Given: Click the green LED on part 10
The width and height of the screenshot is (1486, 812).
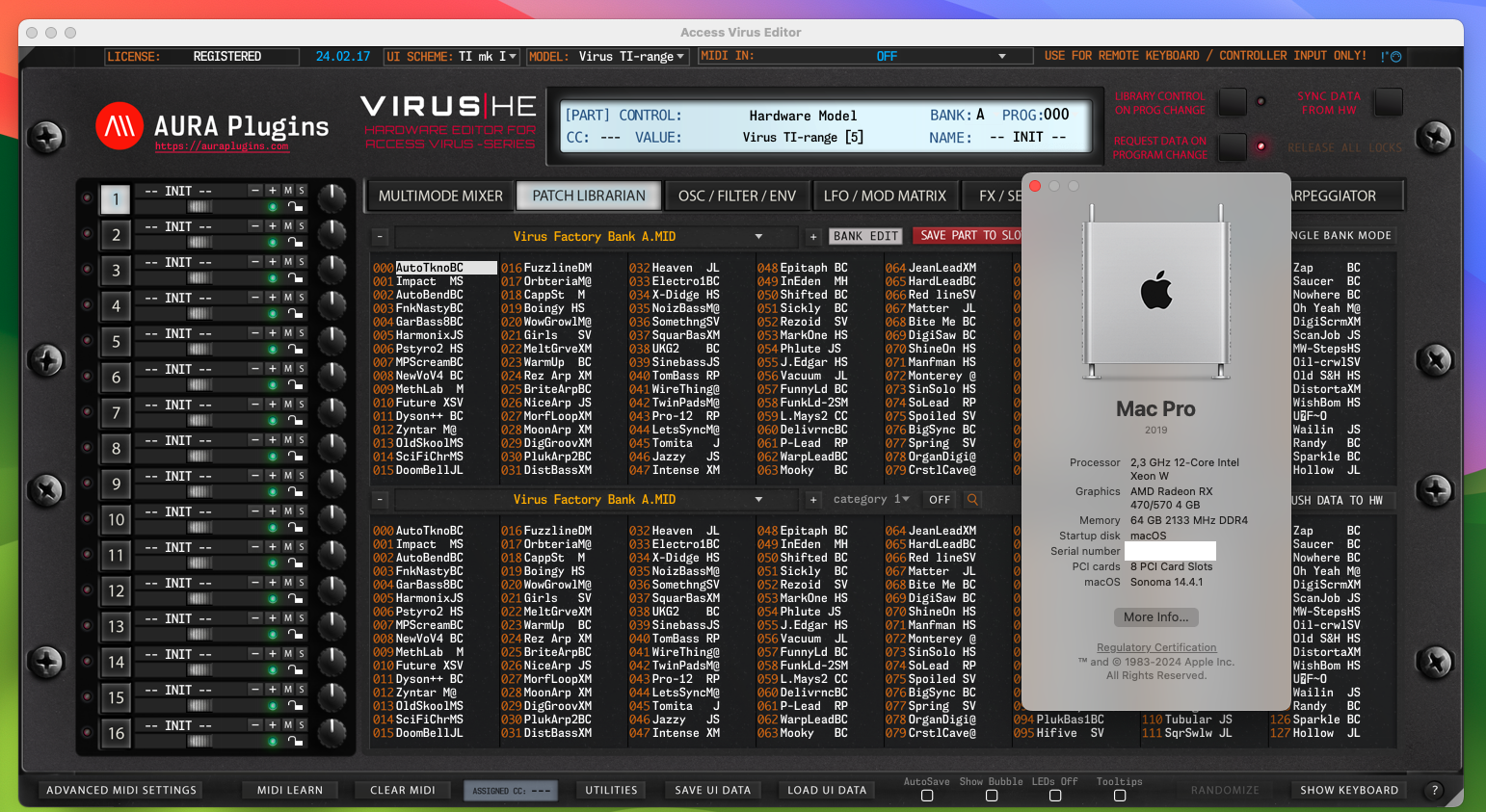Looking at the screenshot, I should click(273, 527).
